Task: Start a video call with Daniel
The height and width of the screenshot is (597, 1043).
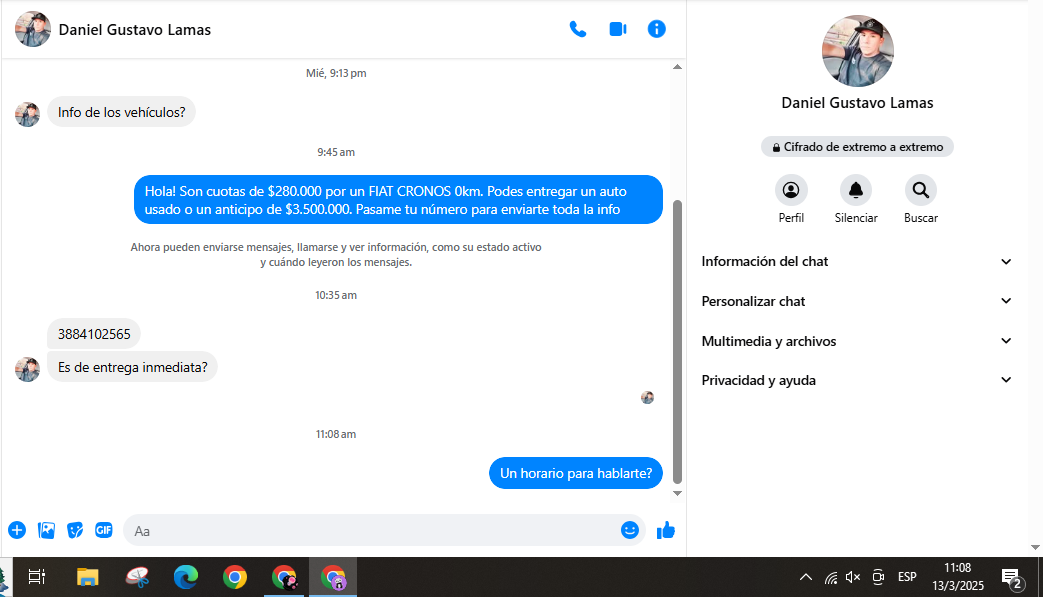Action: click(617, 29)
